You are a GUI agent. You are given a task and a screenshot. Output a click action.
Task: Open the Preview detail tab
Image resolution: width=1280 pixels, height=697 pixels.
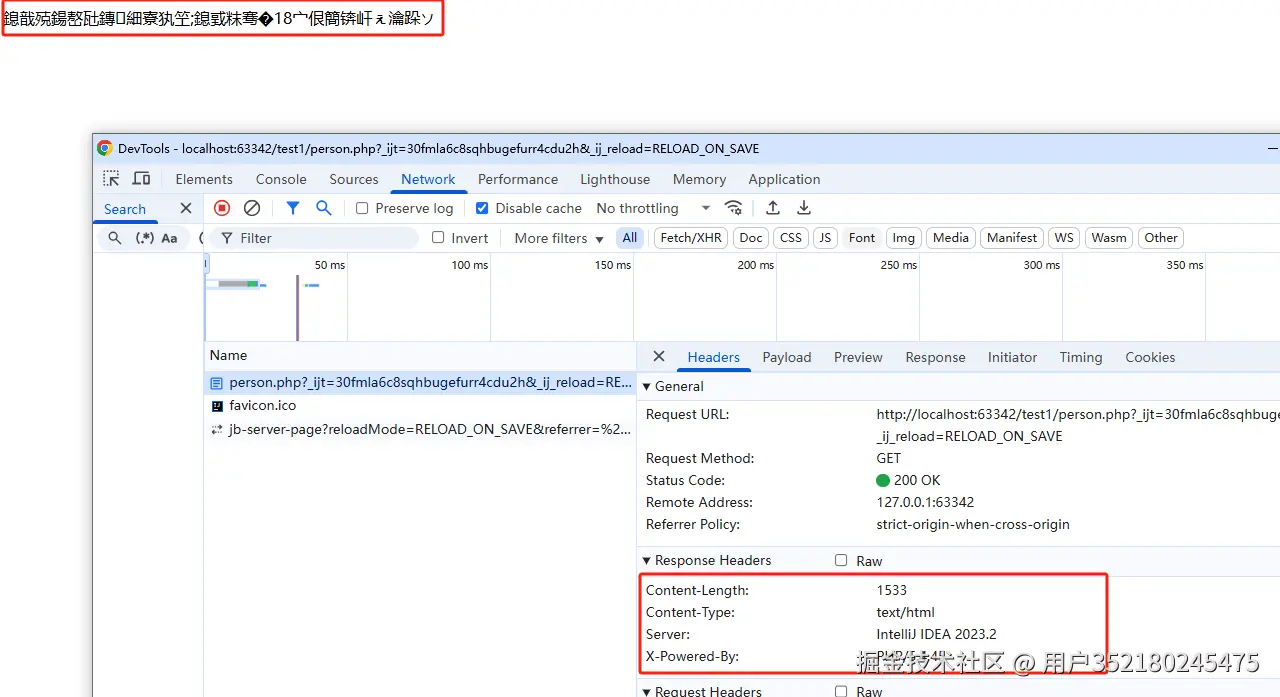pos(858,357)
